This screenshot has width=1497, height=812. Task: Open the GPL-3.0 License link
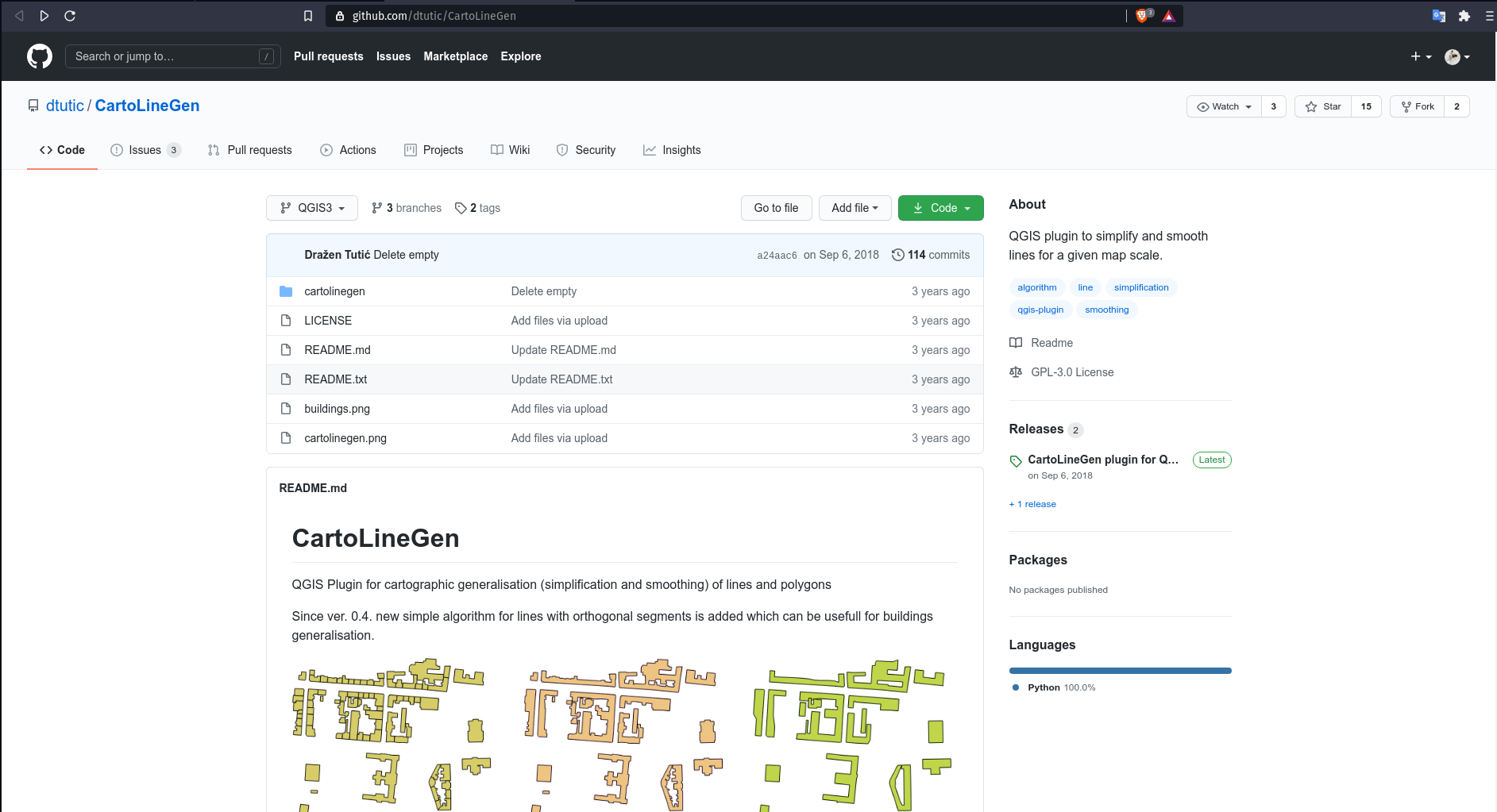tap(1072, 372)
